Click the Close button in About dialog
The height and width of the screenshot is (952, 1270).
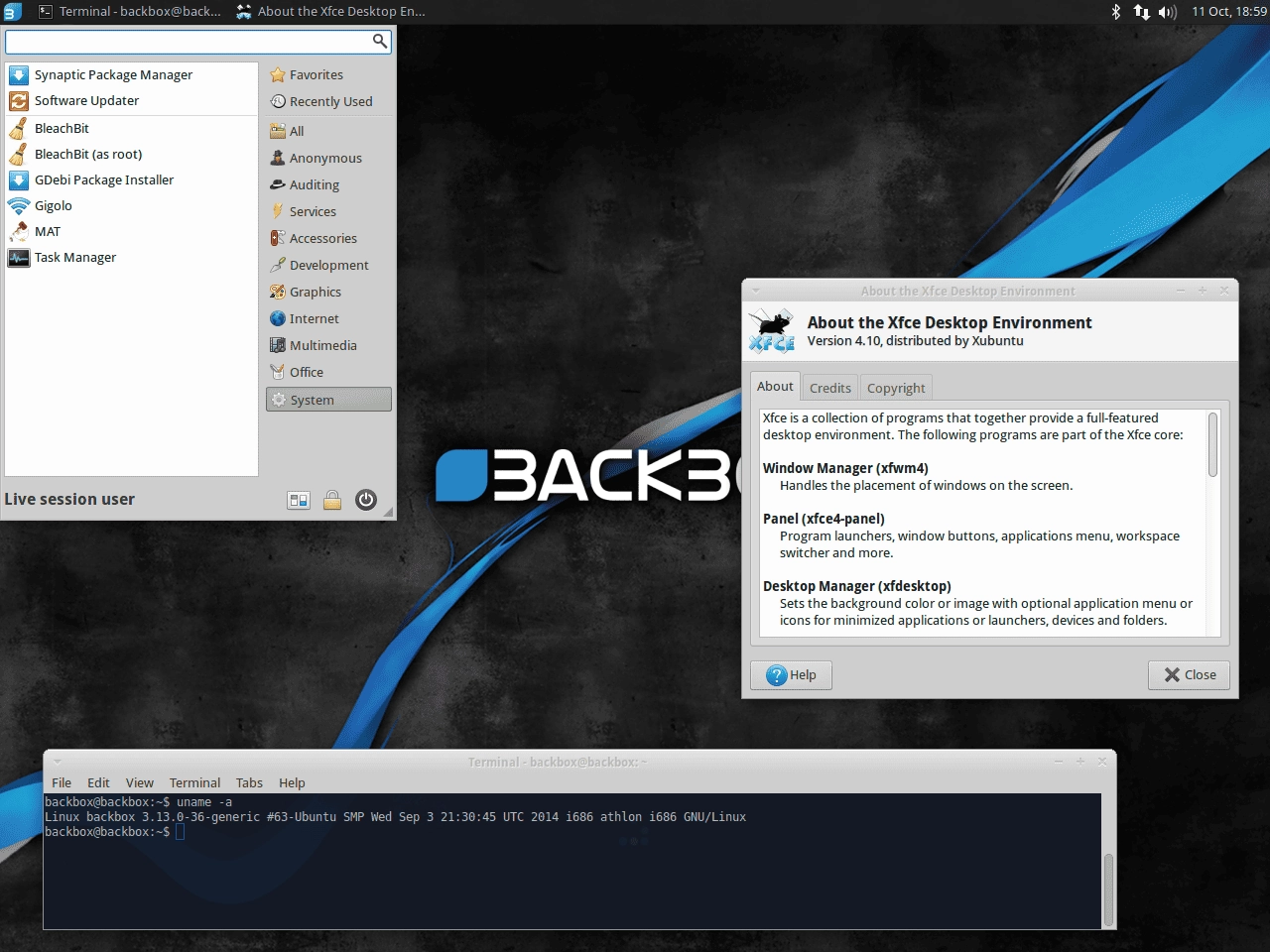coord(1189,675)
